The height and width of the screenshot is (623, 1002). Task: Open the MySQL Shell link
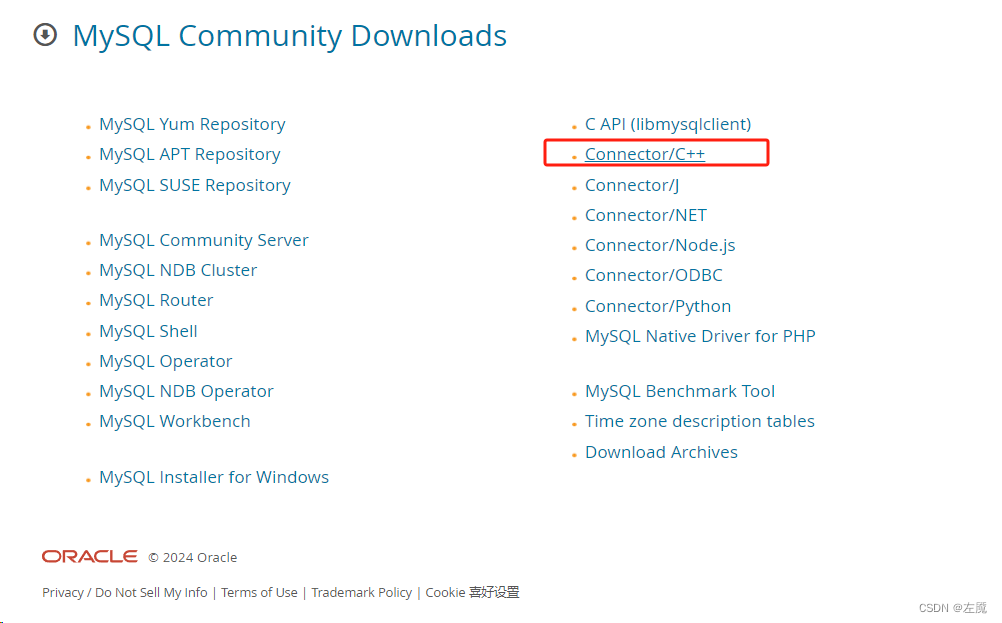148,331
